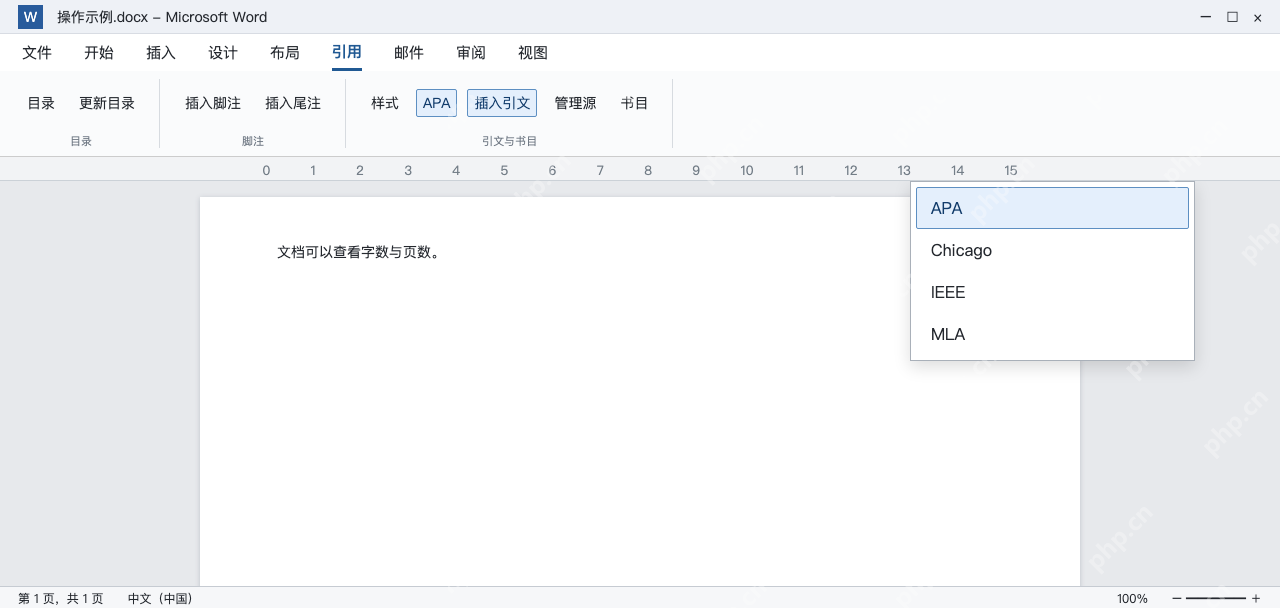
Task: Click the 插入引文 button
Action: click(x=502, y=103)
